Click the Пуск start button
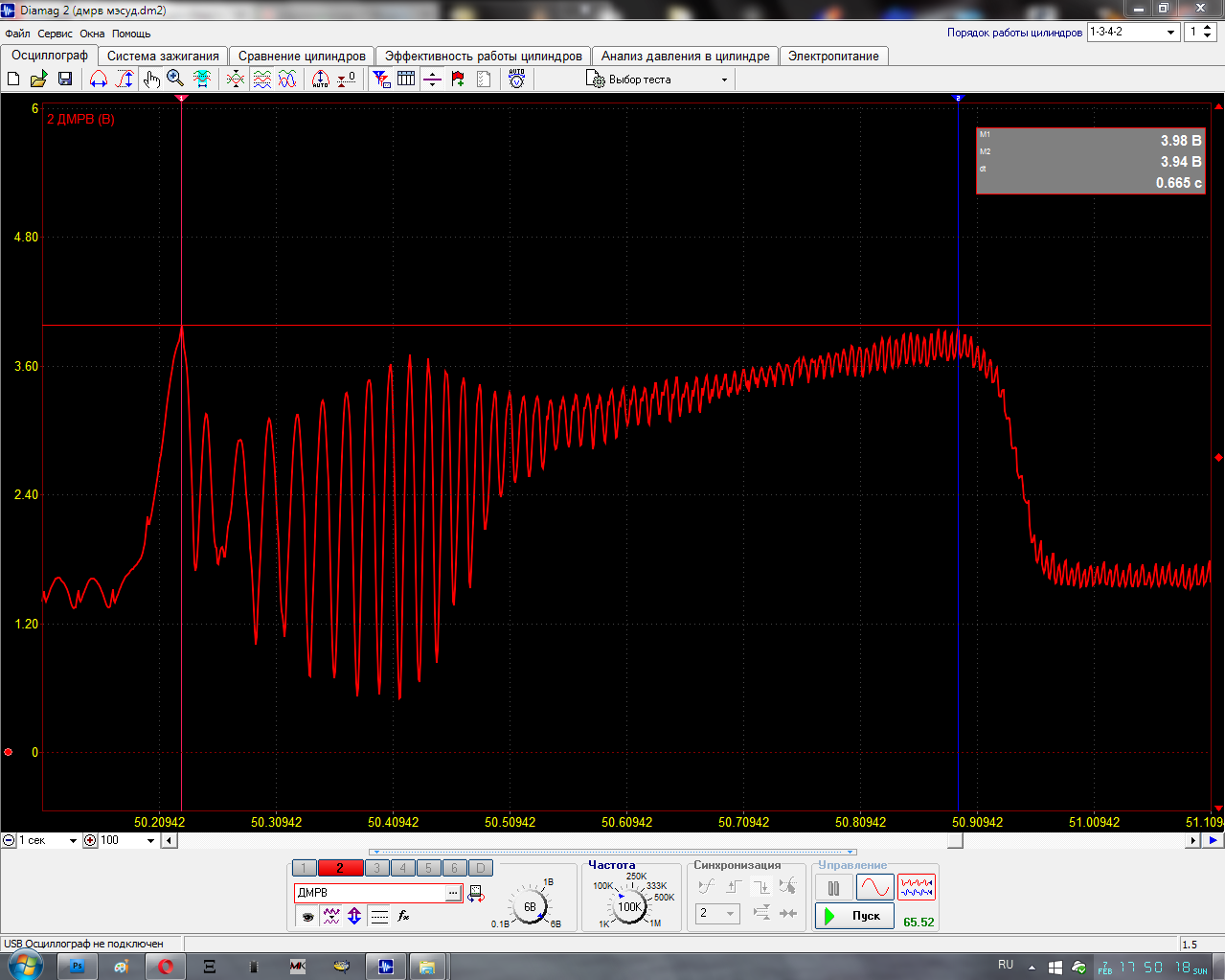This screenshot has height=980, width=1225. (854, 916)
